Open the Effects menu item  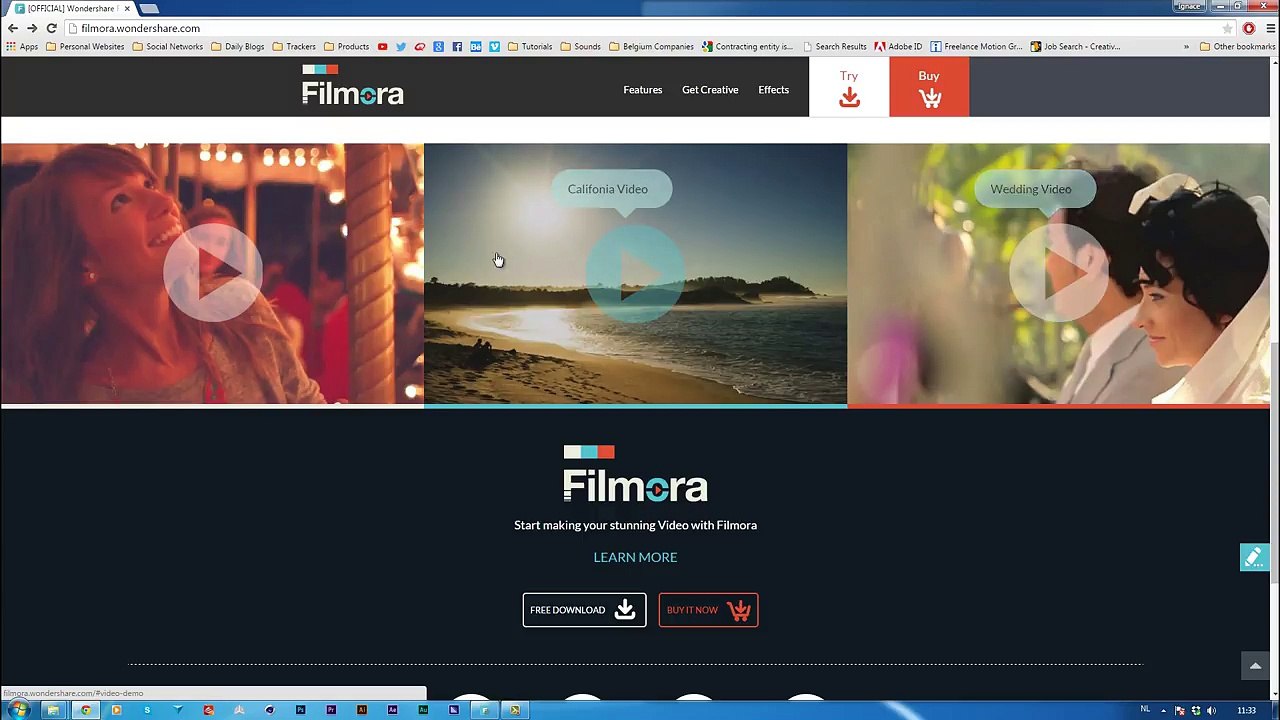pos(773,90)
